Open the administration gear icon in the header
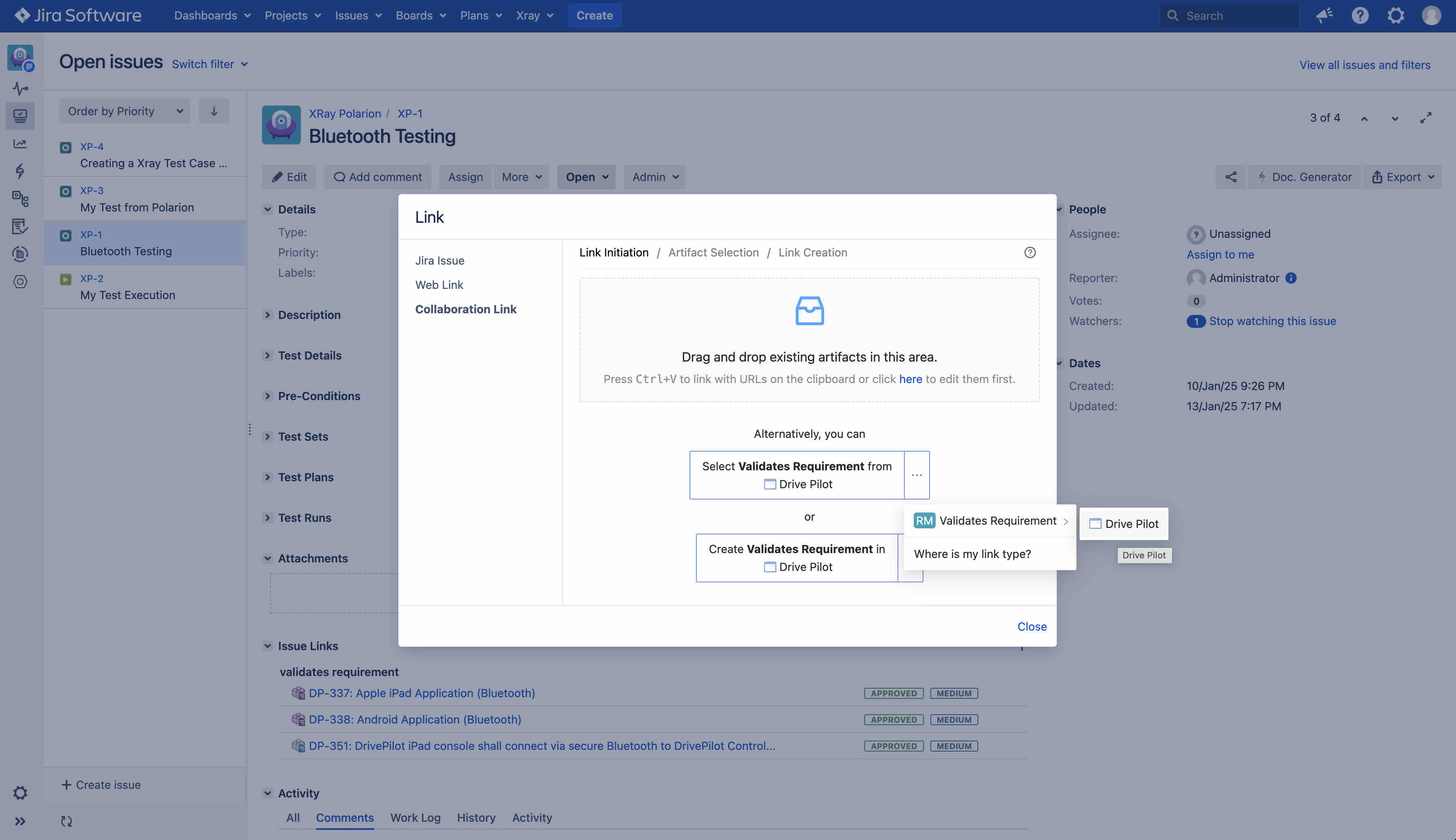Screen dimensions: 1456x840 [1396, 15]
